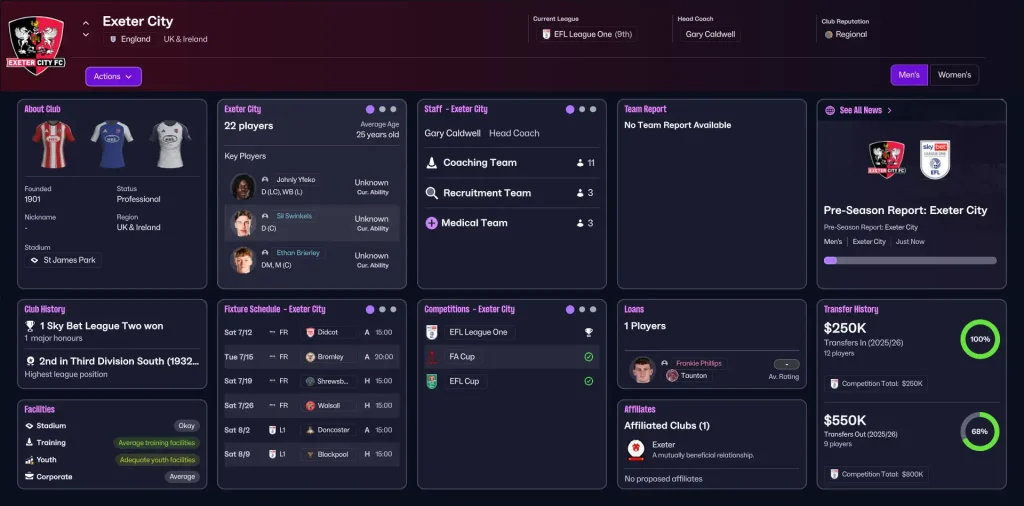Click Average training facilities badge

[x=157, y=443]
